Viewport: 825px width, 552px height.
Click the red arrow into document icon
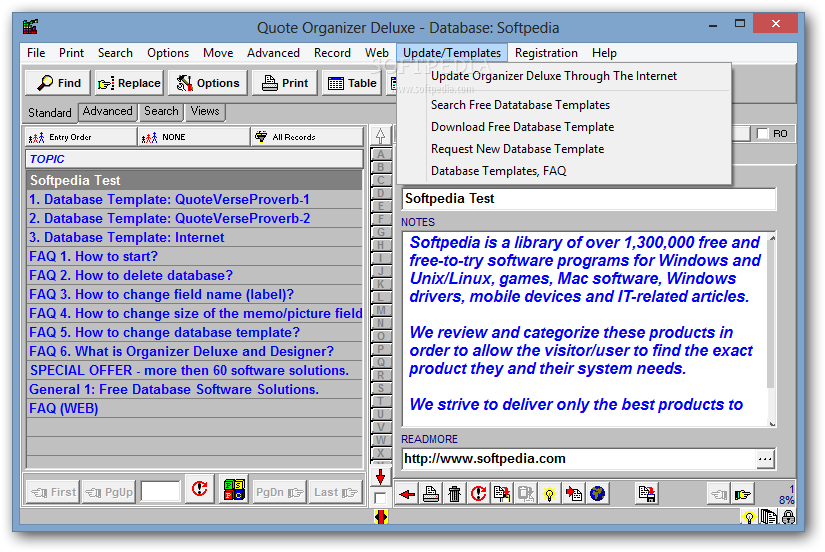tap(573, 494)
